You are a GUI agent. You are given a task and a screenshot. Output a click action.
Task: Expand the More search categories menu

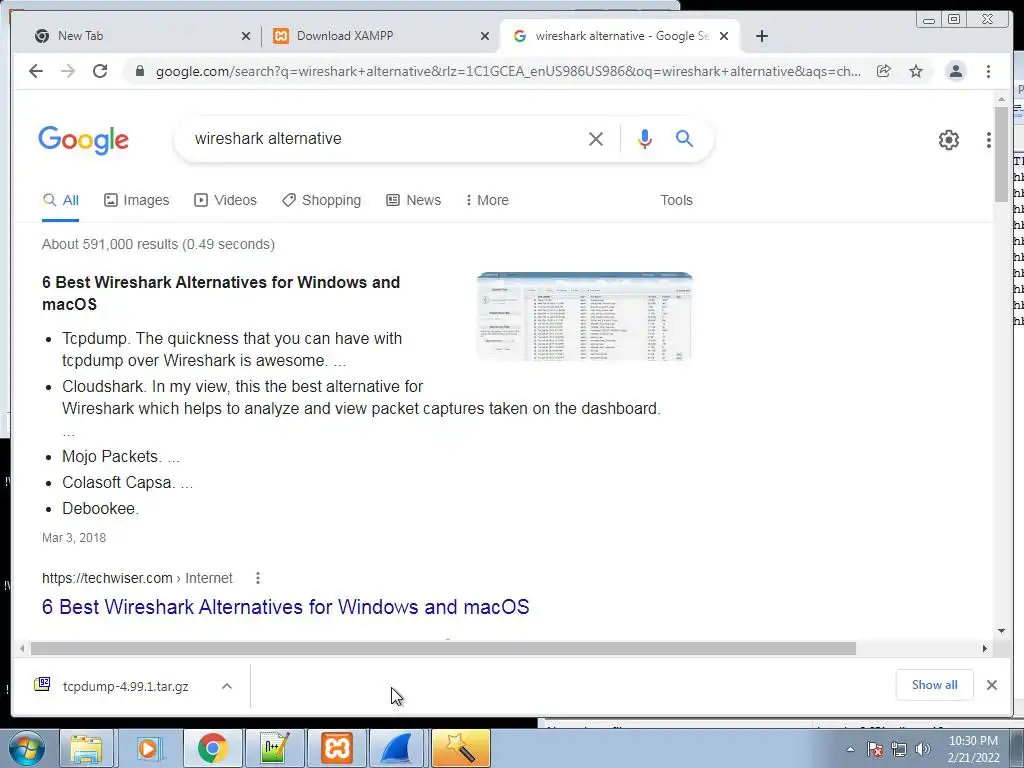[x=487, y=200]
